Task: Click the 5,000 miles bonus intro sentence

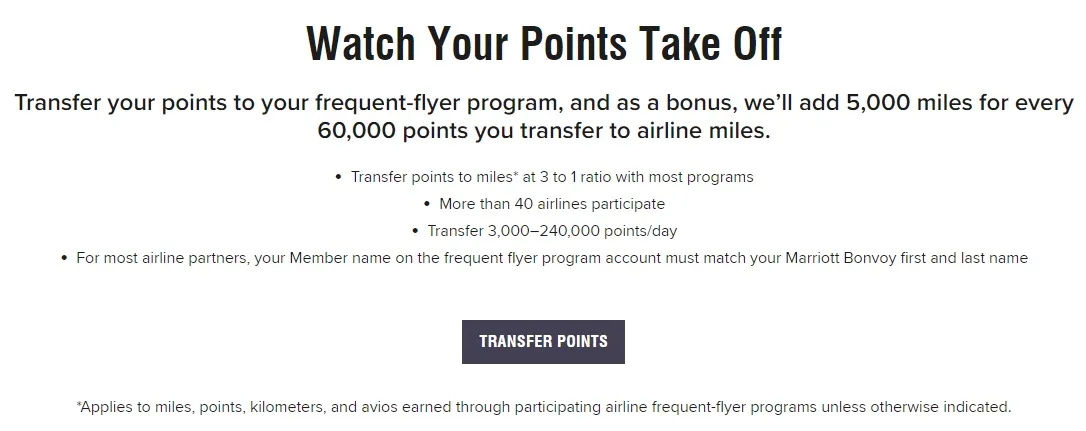Action: pyautogui.click(x=544, y=116)
